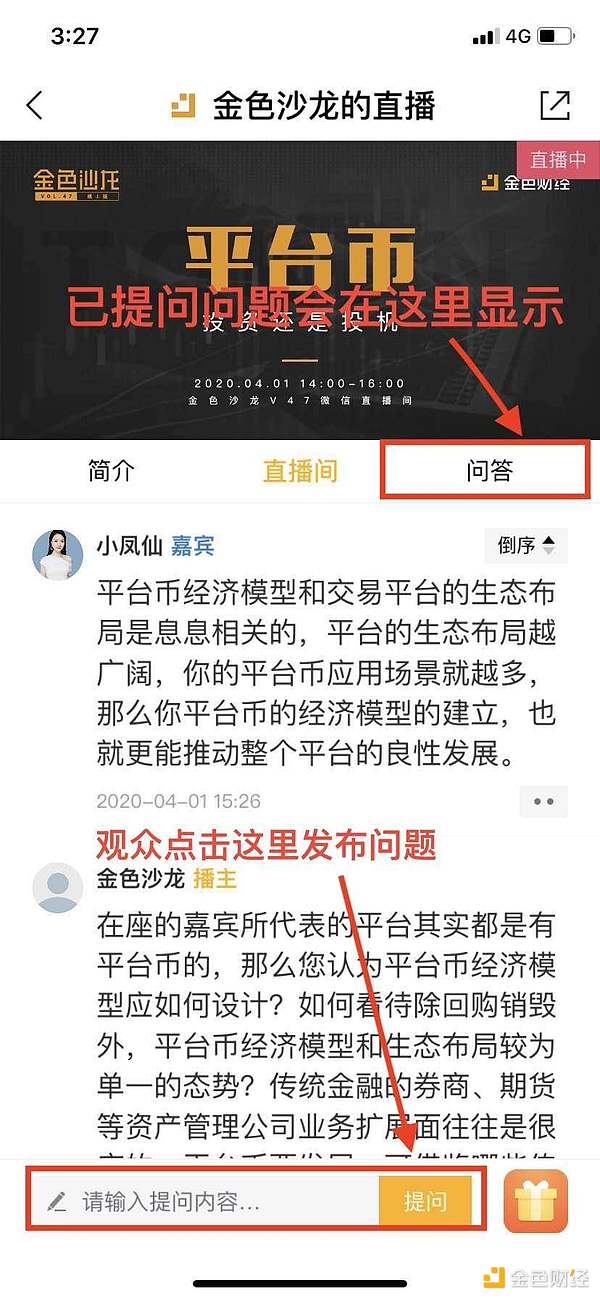Click the two-dot more options icon
The width and height of the screenshot is (600, 1299).
[543, 801]
